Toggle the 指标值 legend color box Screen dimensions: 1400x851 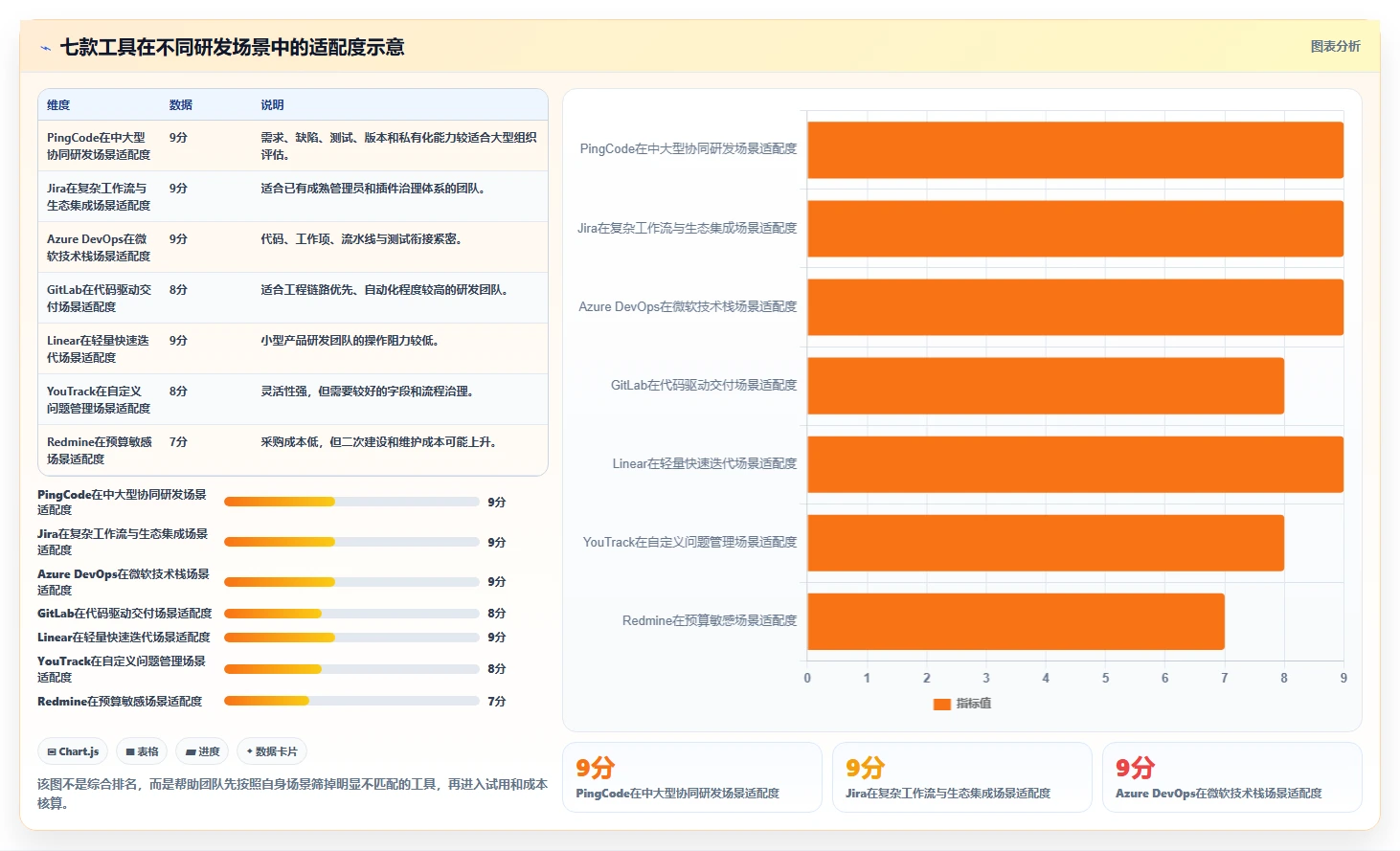pyautogui.click(x=941, y=704)
